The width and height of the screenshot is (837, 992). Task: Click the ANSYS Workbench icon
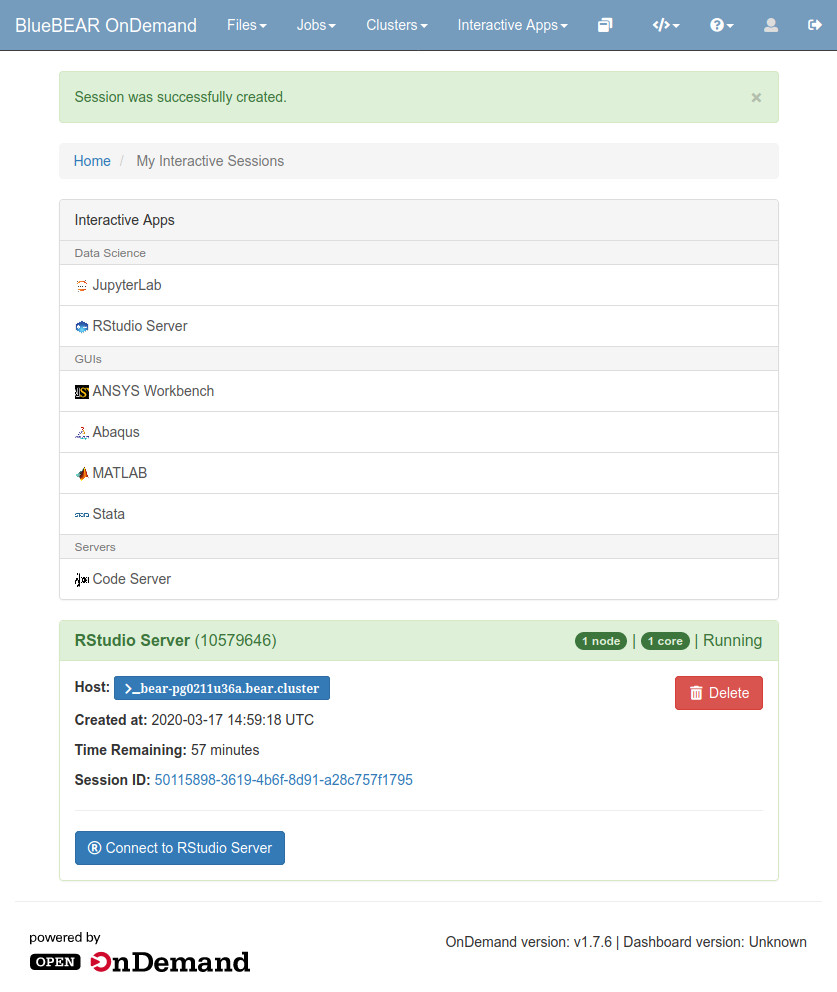click(x=82, y=392)
